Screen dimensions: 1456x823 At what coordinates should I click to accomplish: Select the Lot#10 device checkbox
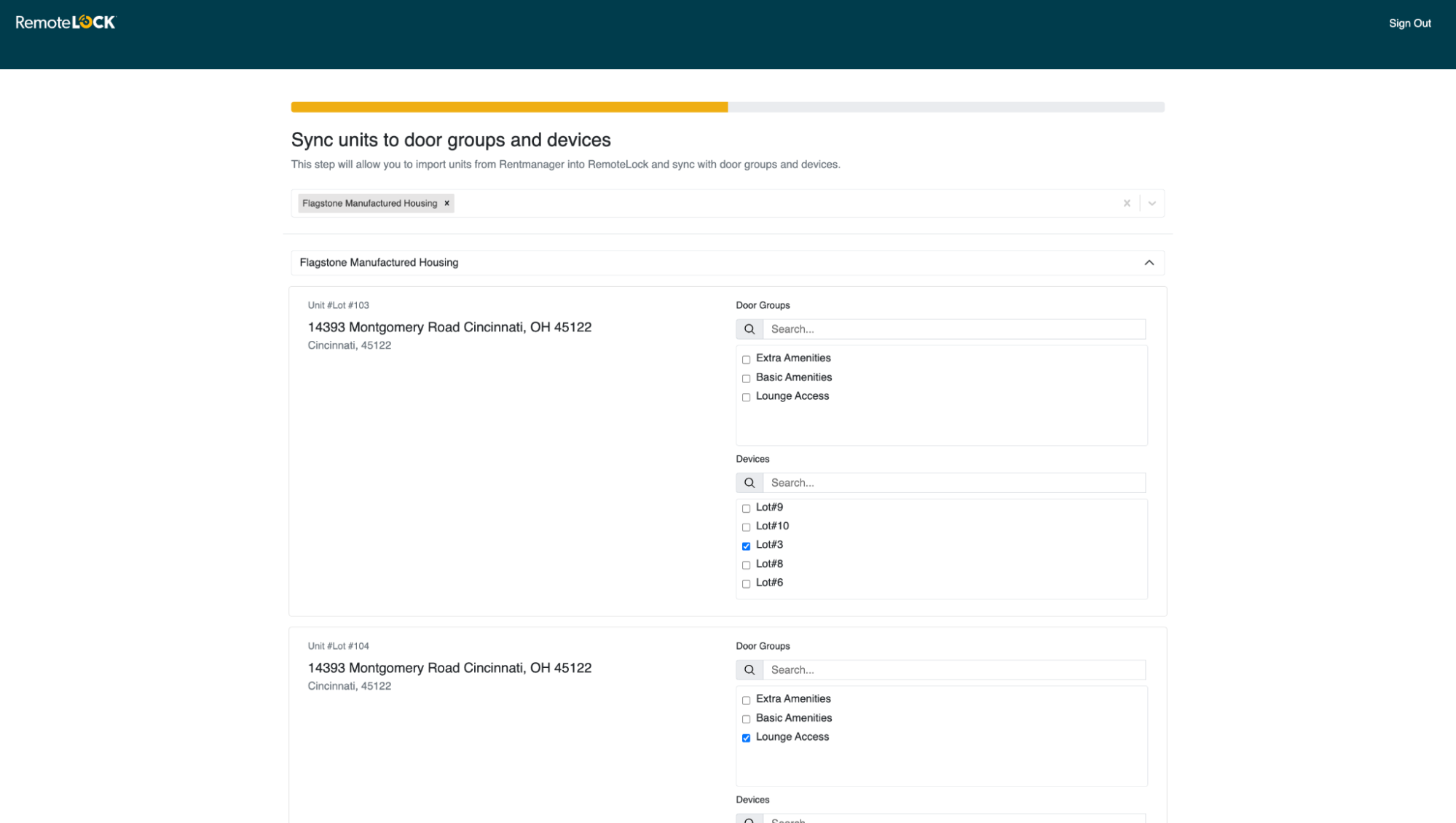pos(746,527)
